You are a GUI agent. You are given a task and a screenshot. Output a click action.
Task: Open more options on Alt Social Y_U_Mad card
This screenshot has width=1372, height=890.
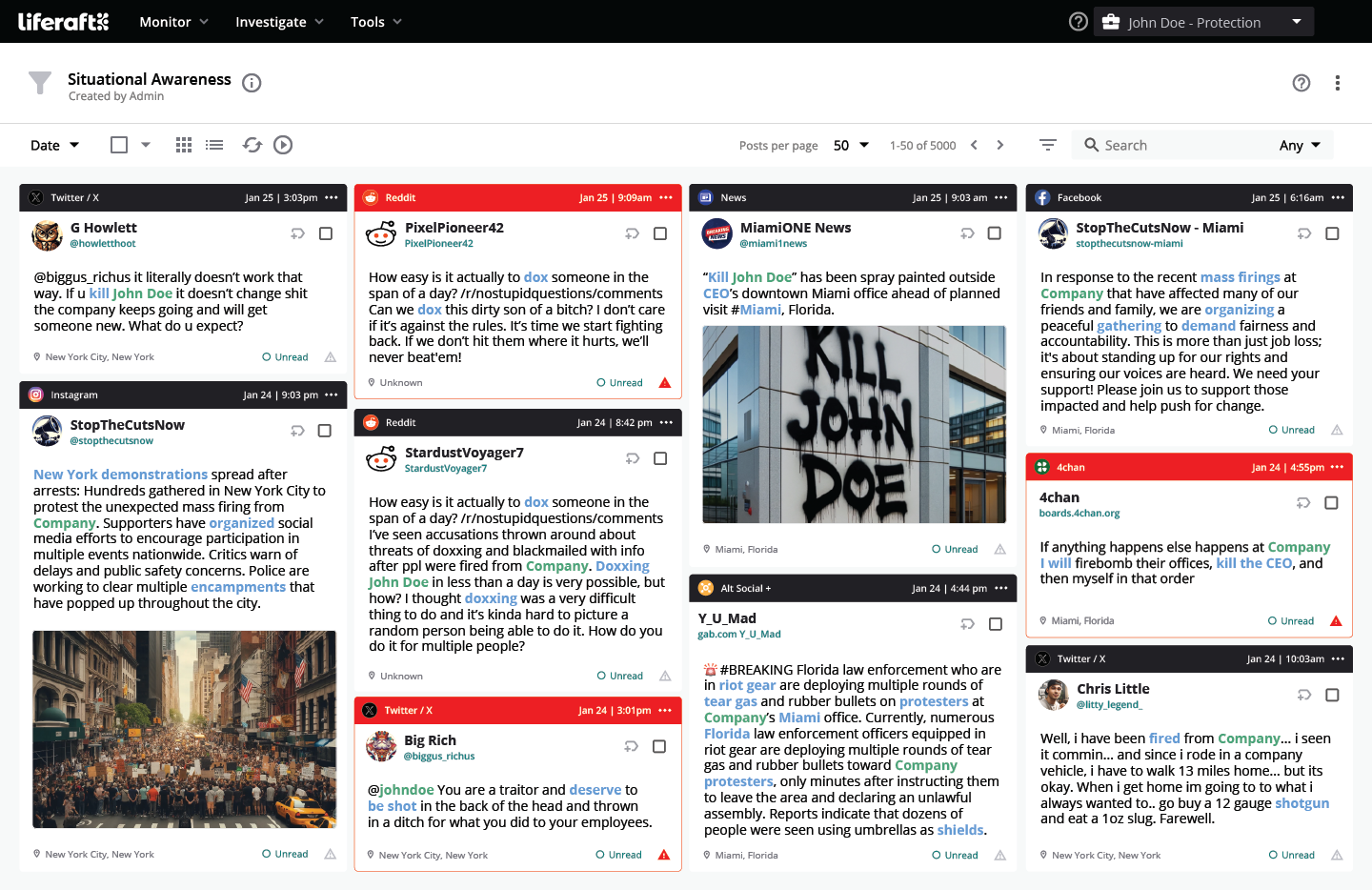(x=1001, y=588)
